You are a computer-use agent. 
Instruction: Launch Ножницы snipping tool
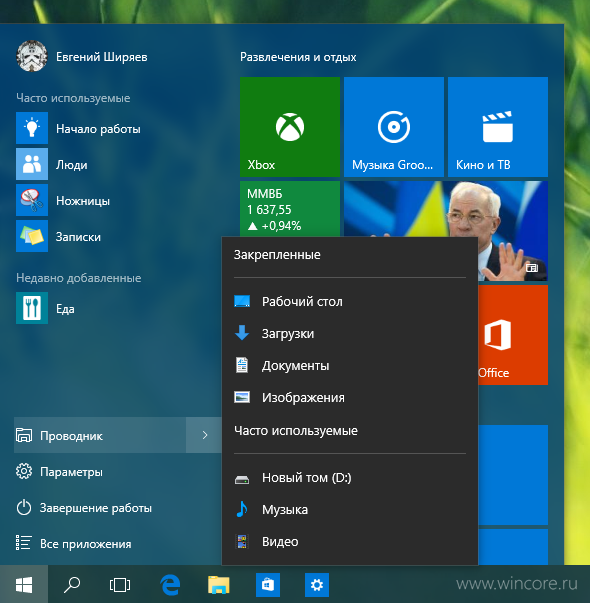click(x=83, y=200)
